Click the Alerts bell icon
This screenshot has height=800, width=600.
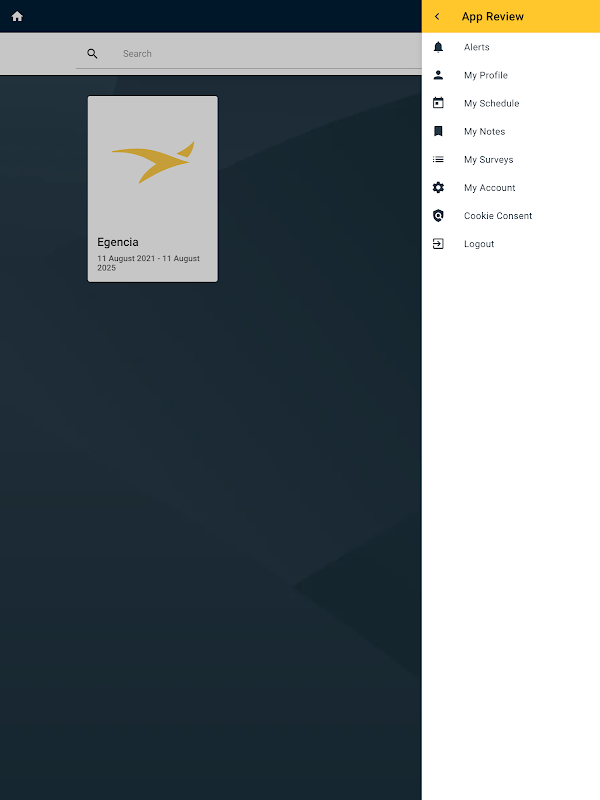point(438,47)
